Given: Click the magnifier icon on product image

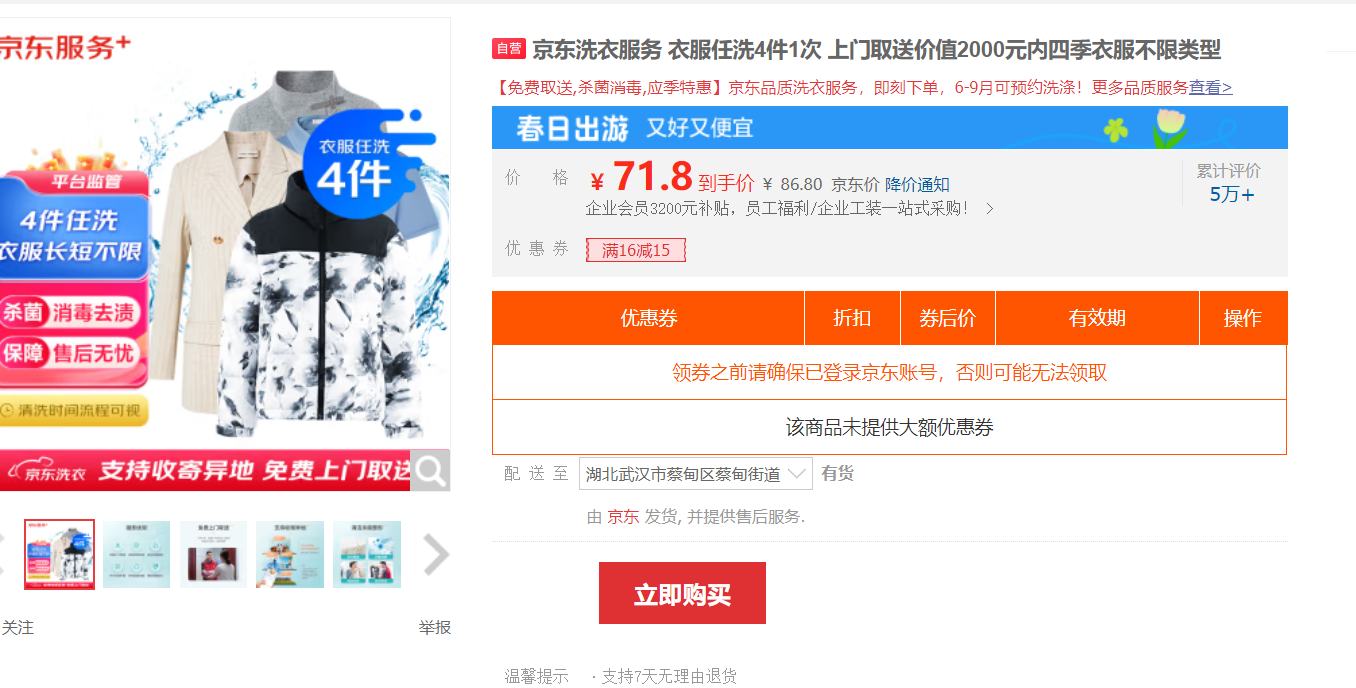Looking at the screenshot, I should (x=430, y=470).
